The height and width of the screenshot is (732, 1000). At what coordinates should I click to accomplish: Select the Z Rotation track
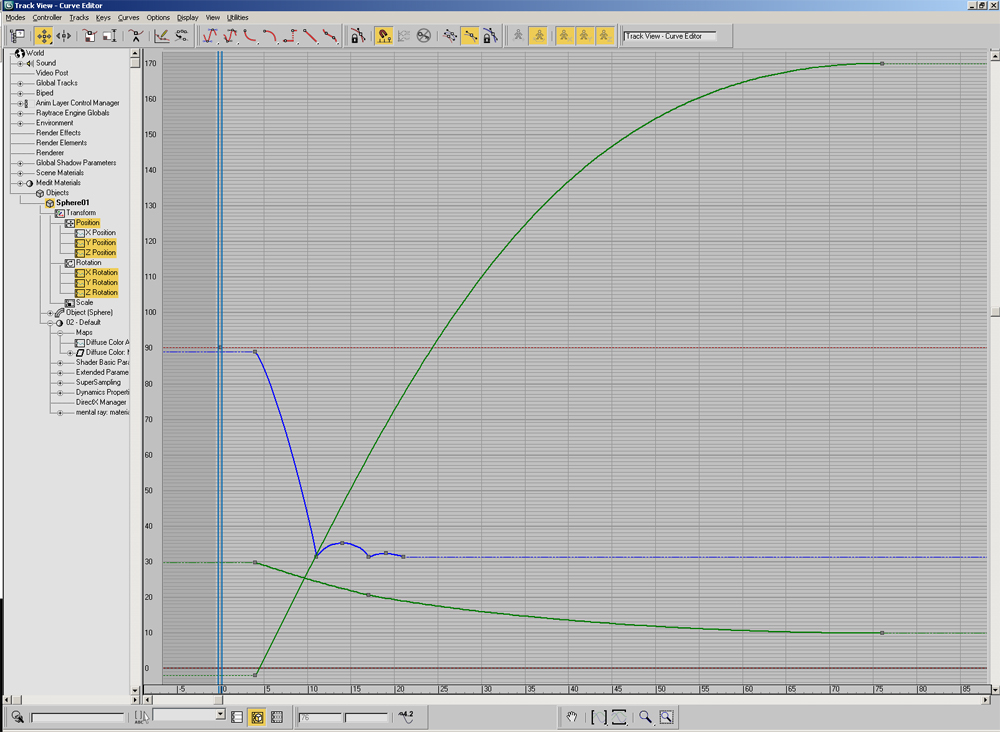pos(101,293)
